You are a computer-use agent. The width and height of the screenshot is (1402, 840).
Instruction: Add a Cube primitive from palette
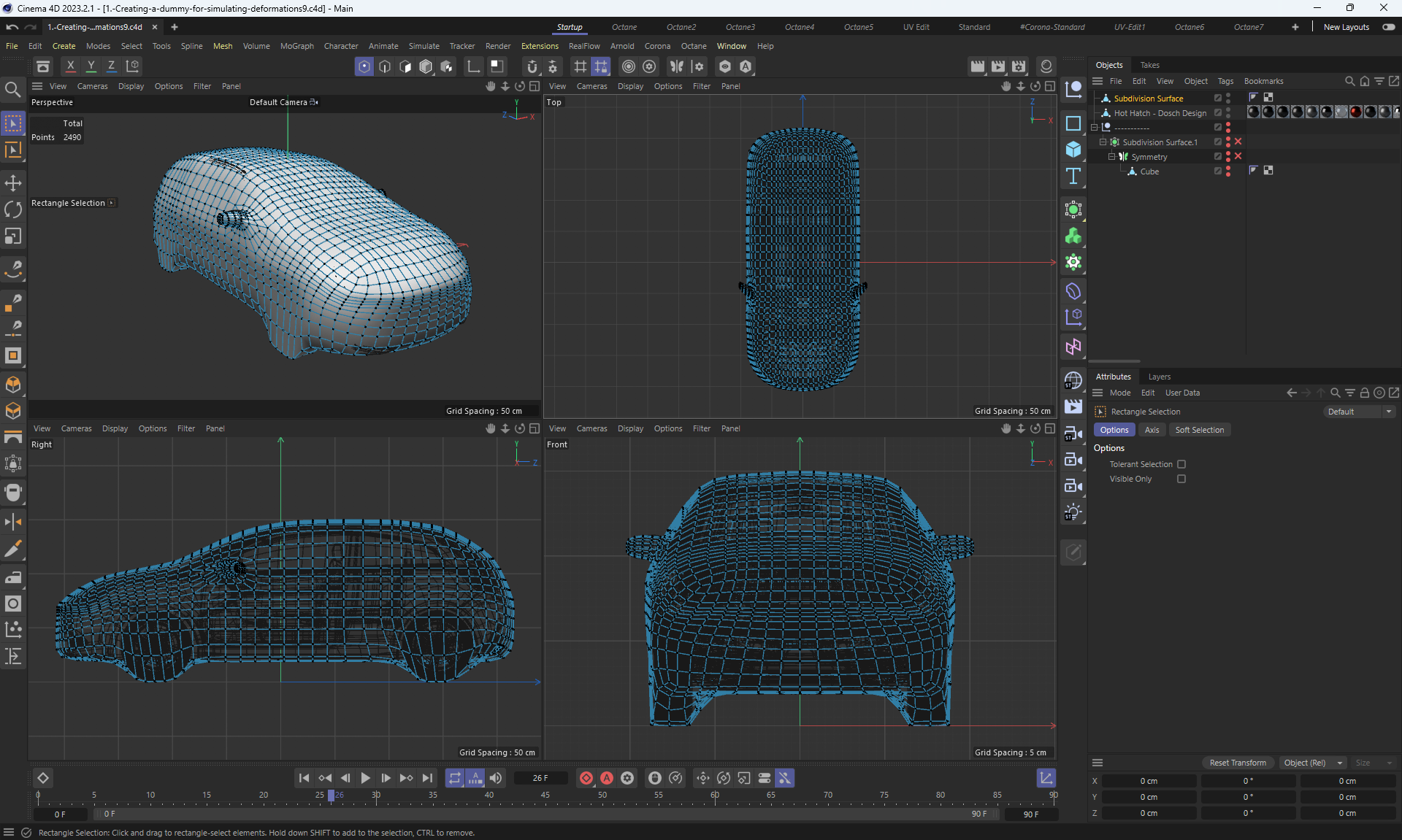click(1073, 149)
